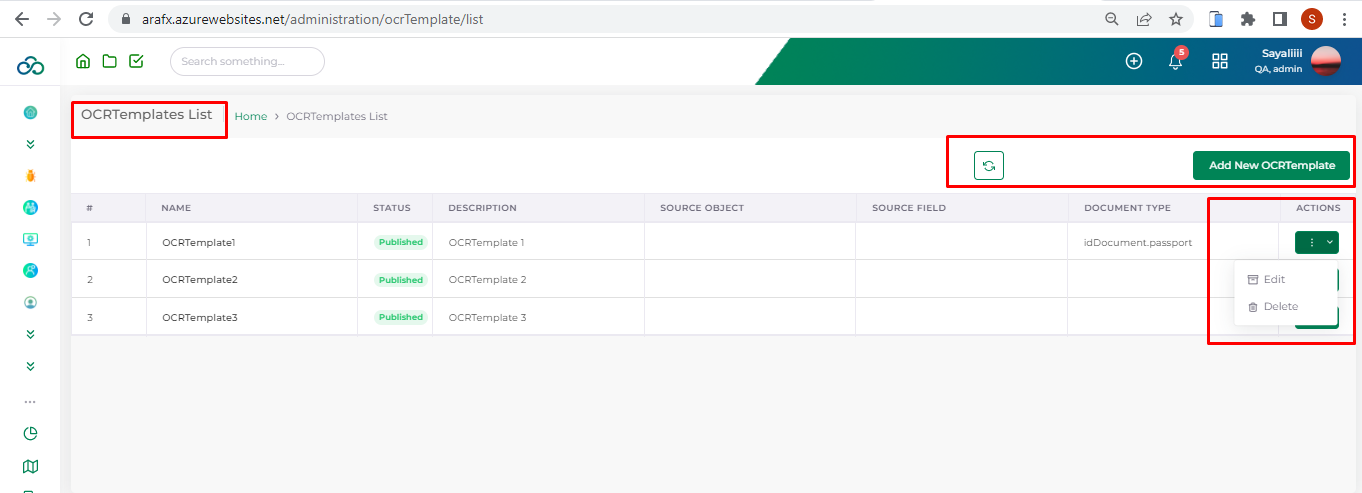Viewport: 1362px width, 493px height.
Task: Bookmark page with the browser star icon
Action: (x=1176, y=19)
